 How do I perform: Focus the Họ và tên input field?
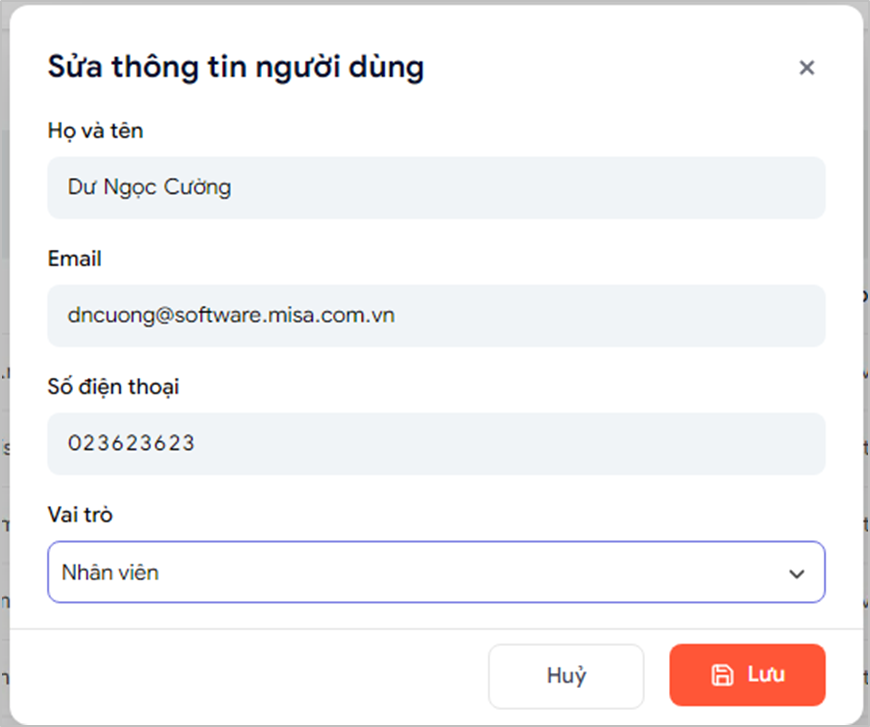436,188
